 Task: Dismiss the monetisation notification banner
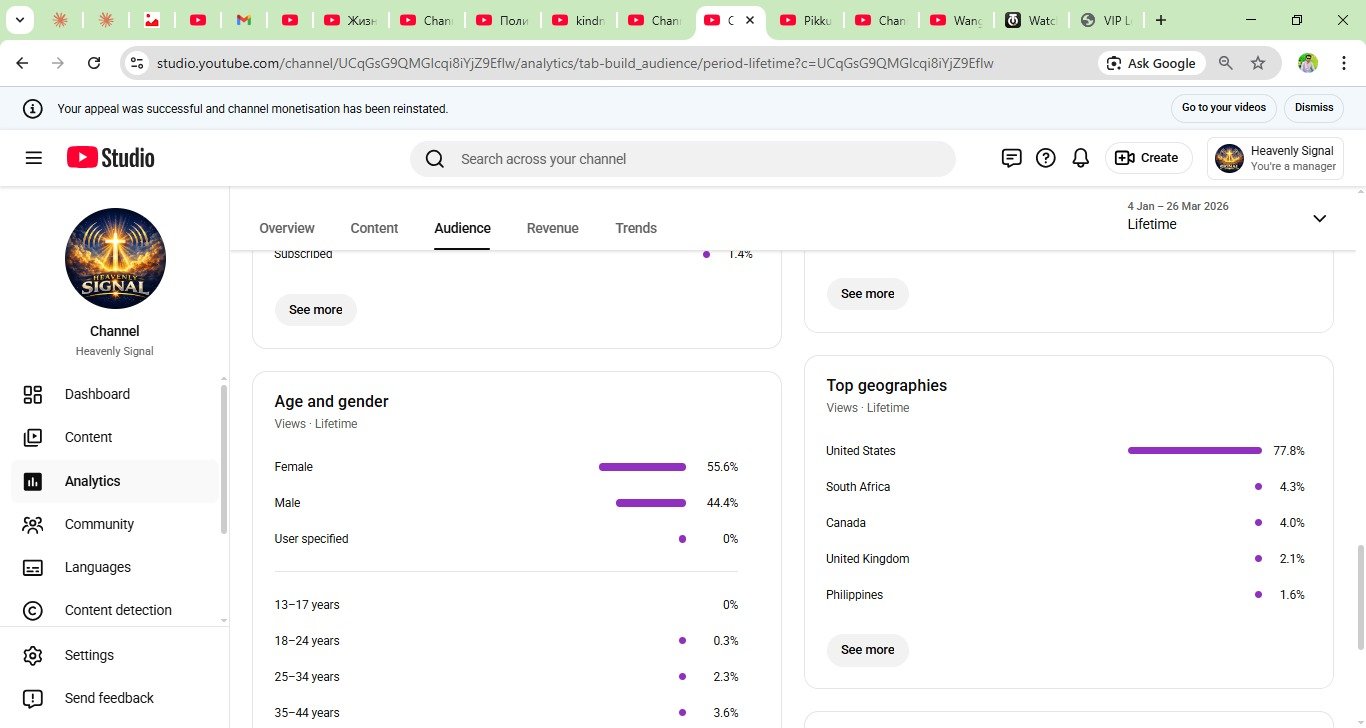point(1314,108)
